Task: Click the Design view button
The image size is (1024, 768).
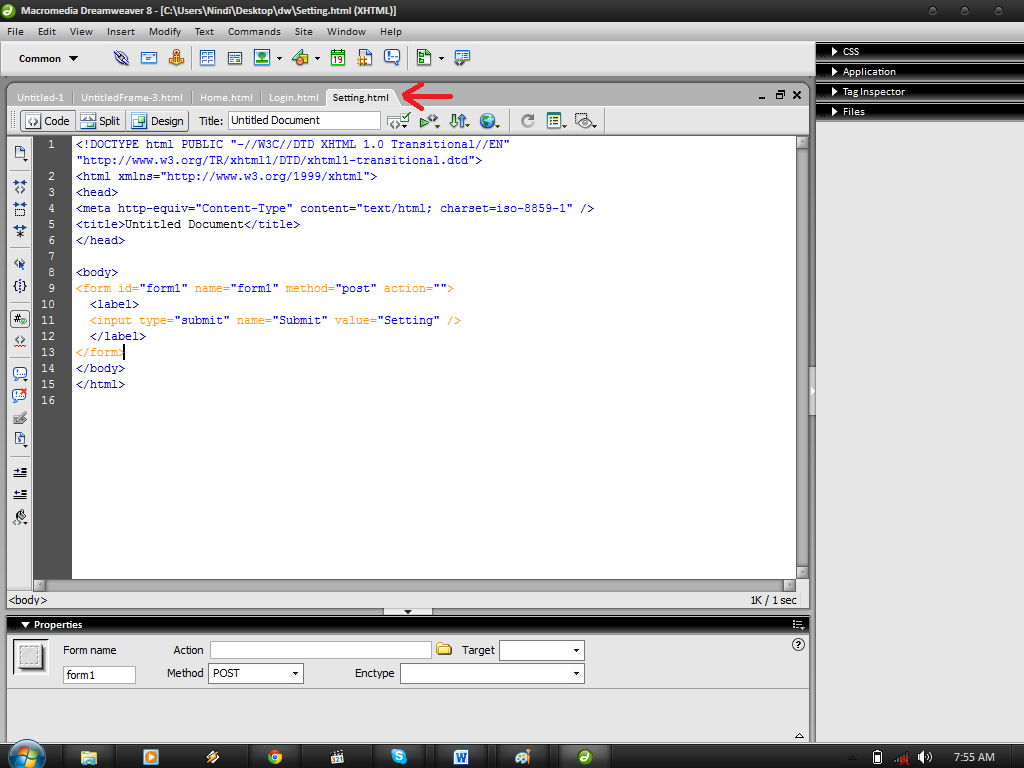Action: tap(157, 120)
